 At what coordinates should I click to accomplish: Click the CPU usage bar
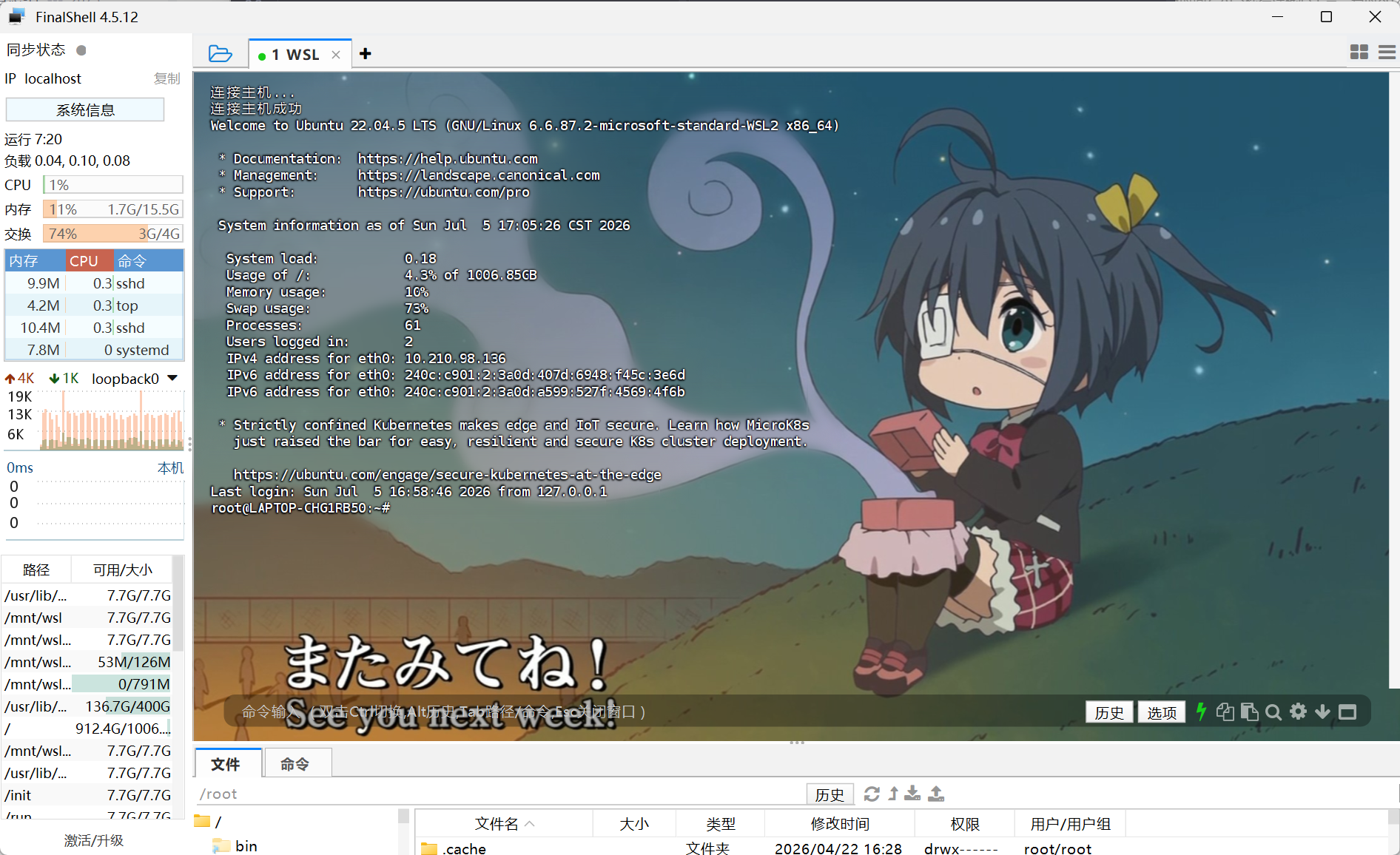(x=112, y=185)
